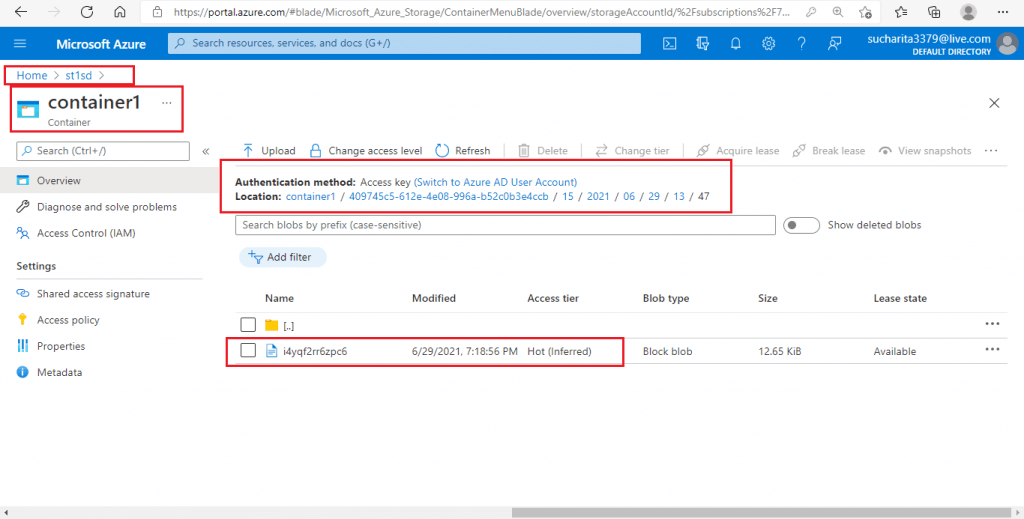Click the 29 folder in Location path
Image resolution: width=1024 pixels, height=519 pixels.
(654, 196)
